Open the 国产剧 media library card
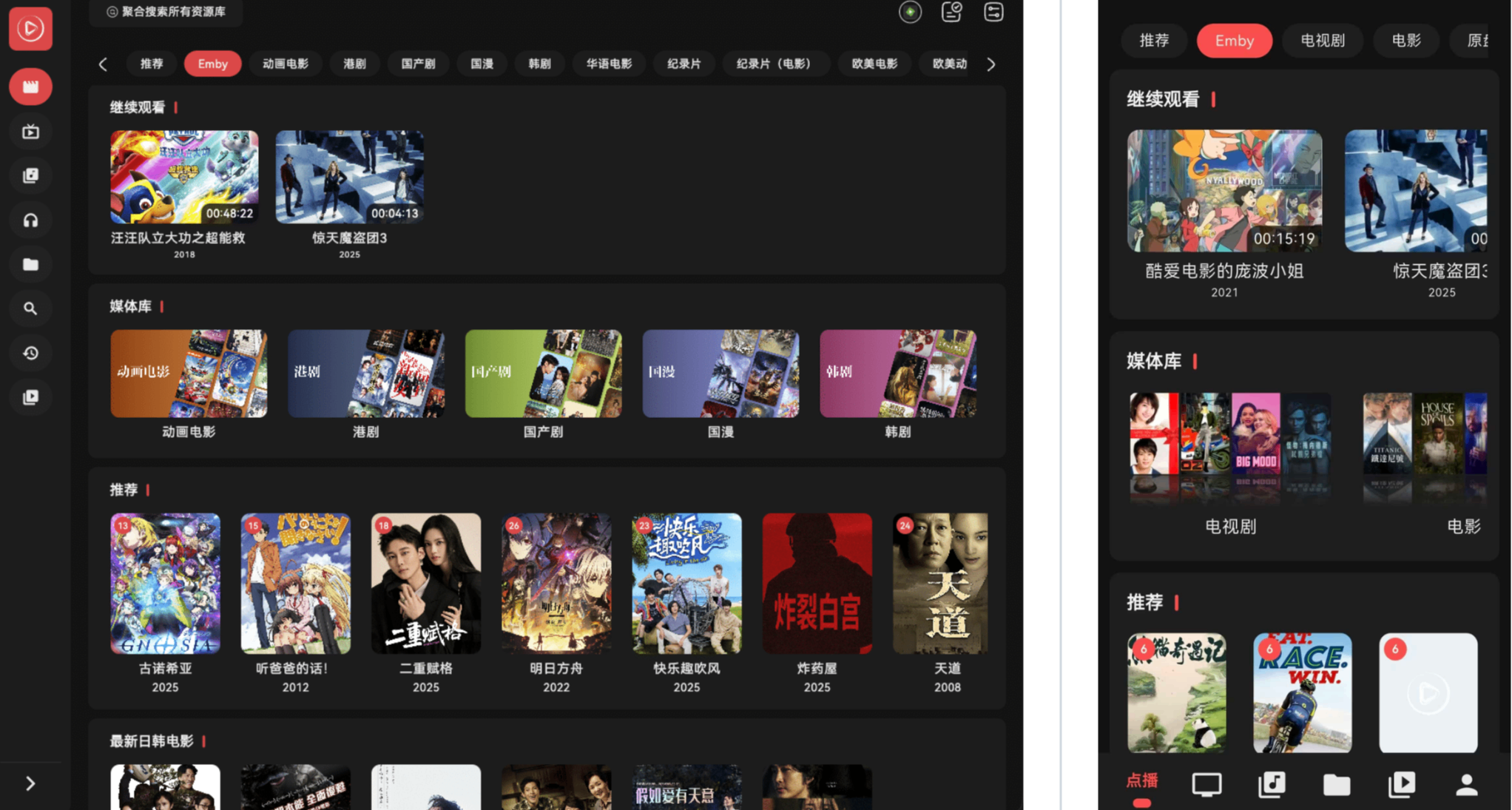The image size is (1512, 810). 543,374
